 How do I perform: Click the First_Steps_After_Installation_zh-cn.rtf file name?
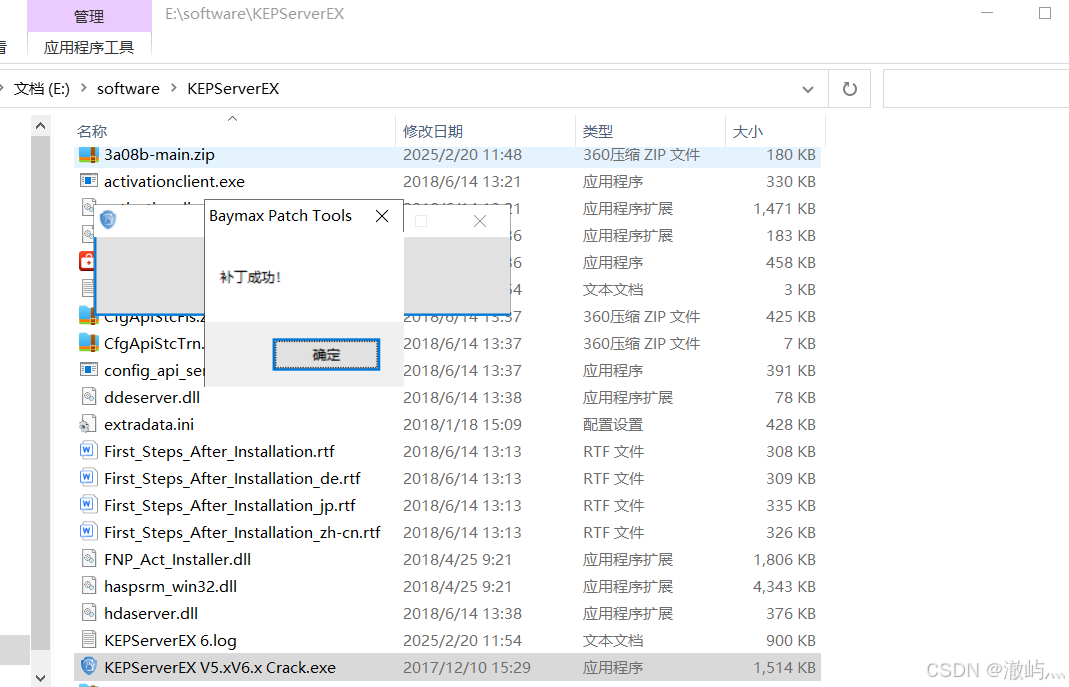pyautogui.click(x=242, y=532)
